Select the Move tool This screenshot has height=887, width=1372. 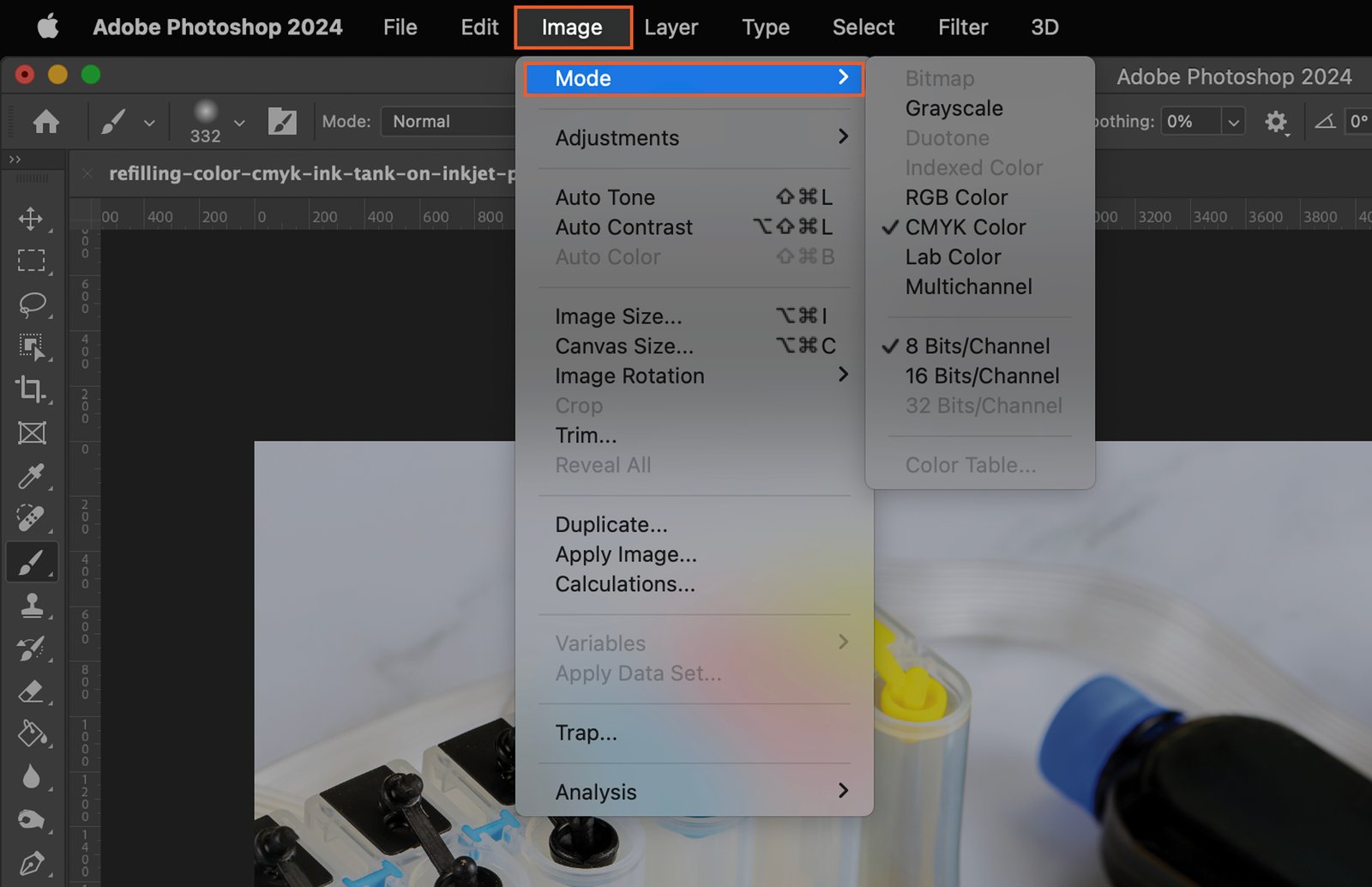(31, 218)
